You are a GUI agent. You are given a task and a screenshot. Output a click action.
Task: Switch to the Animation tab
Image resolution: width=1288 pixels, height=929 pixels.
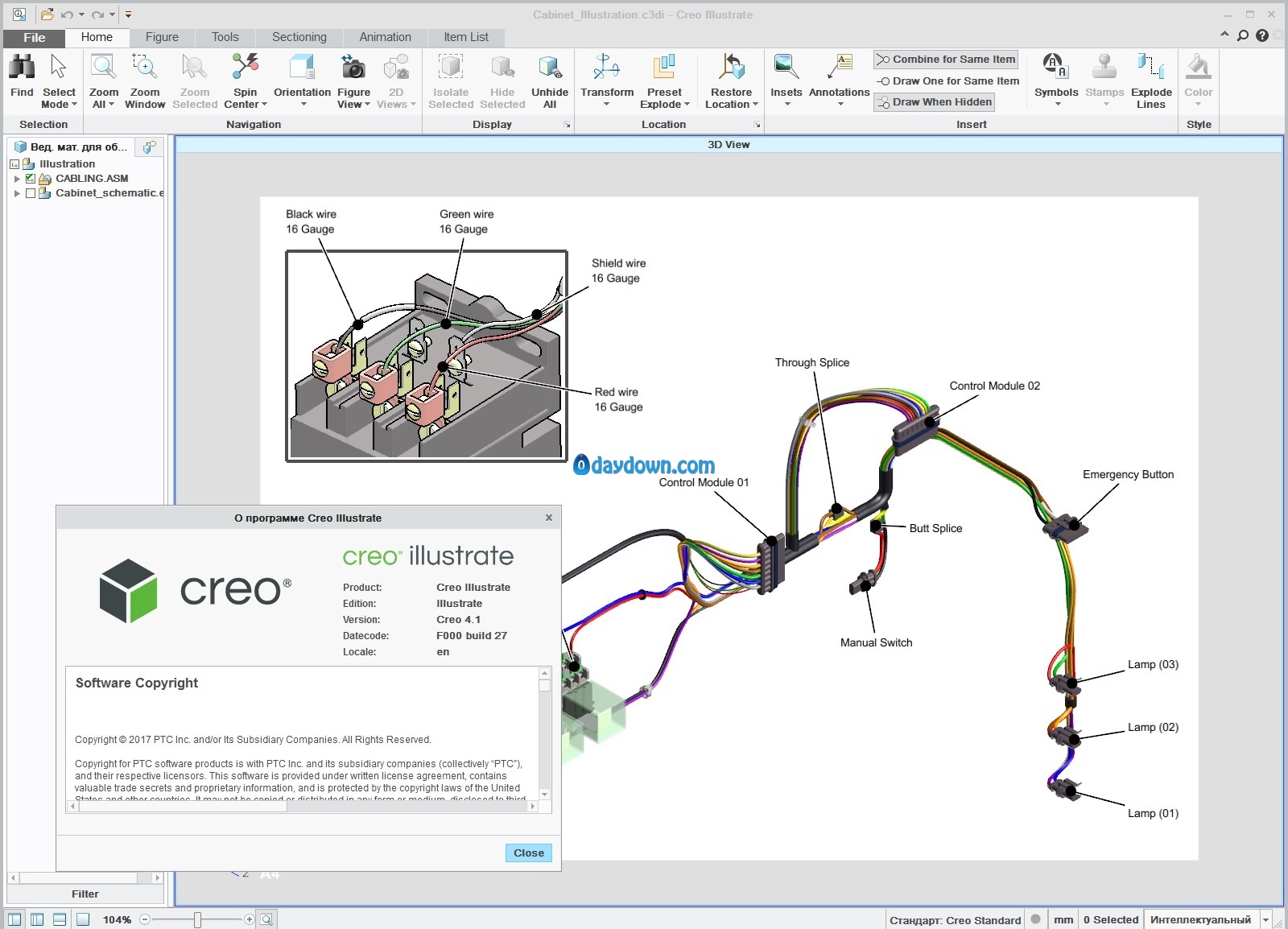pyautogui.click(x=385, y=37)
